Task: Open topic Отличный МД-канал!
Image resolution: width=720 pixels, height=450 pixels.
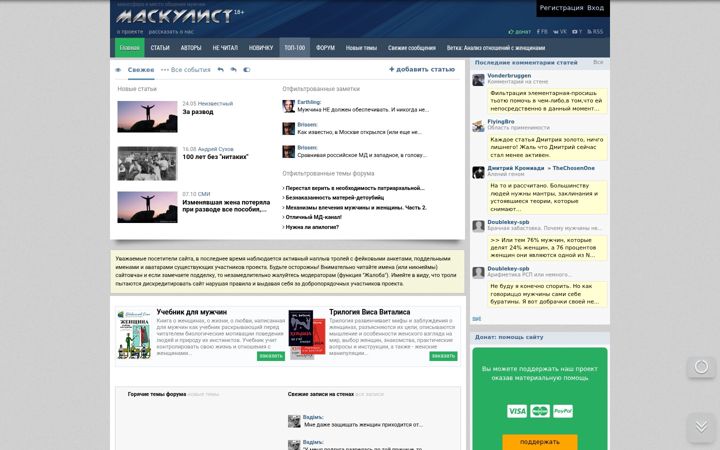Action: click(x=312, y=217)
